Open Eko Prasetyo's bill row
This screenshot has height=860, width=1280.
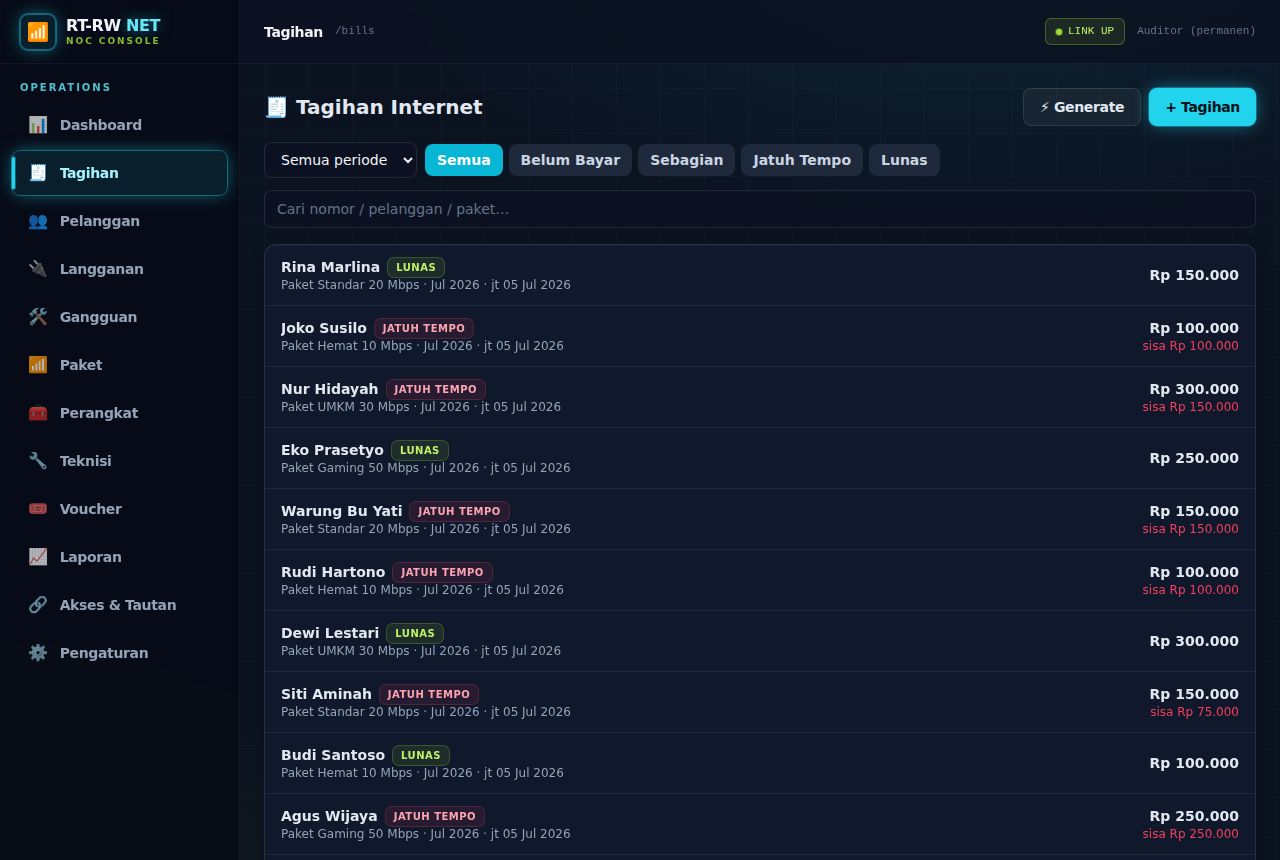760,458
